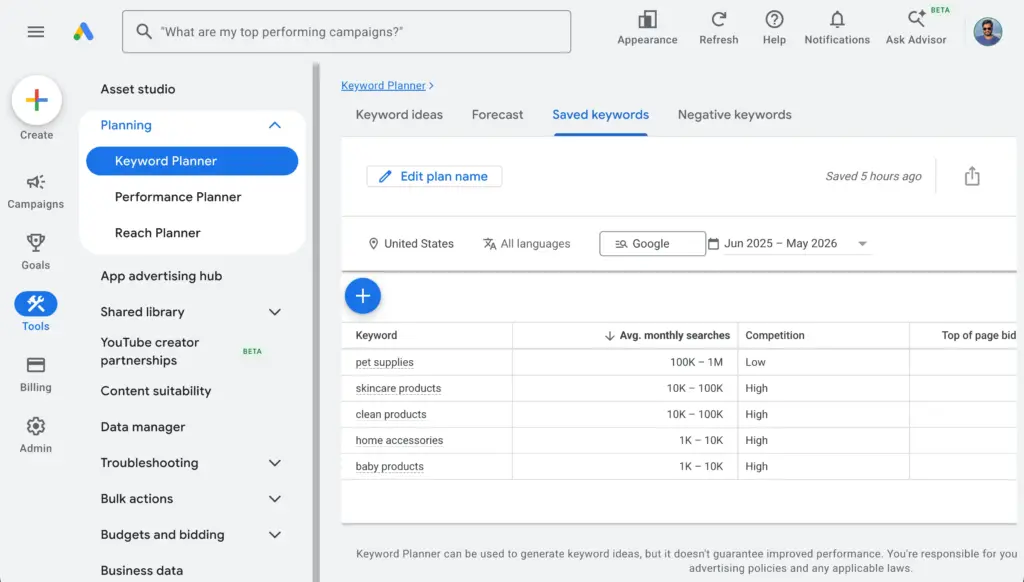The width and height of the screenshot is (1024, 582).
Task: Sort by Top of page bid column
Action: (978, 335)
